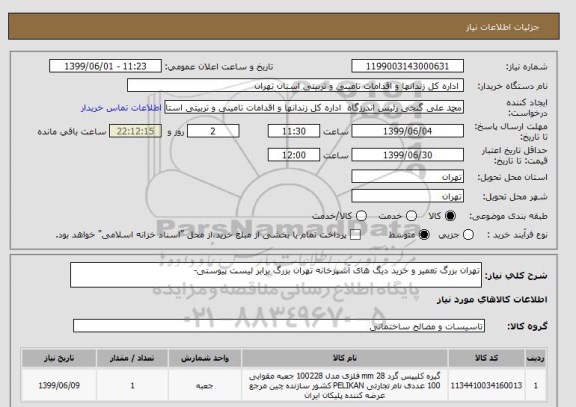Open the اطلاعات تماس خریدار link
This screenshot has width=576, height=407.
coord(121,108)
